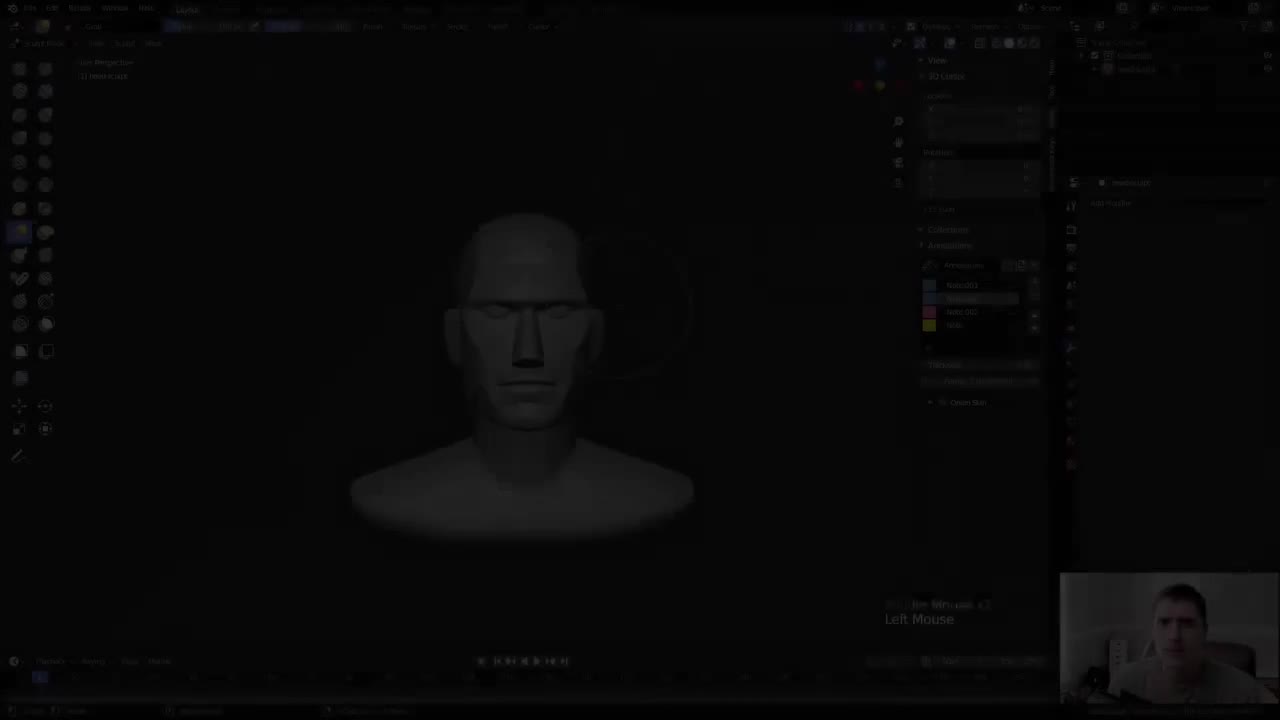Image resolution: width=1280 pixels, height=720 pixels.
Task: Open the Modifier wrench properties tab
Action: (1071, 347)
